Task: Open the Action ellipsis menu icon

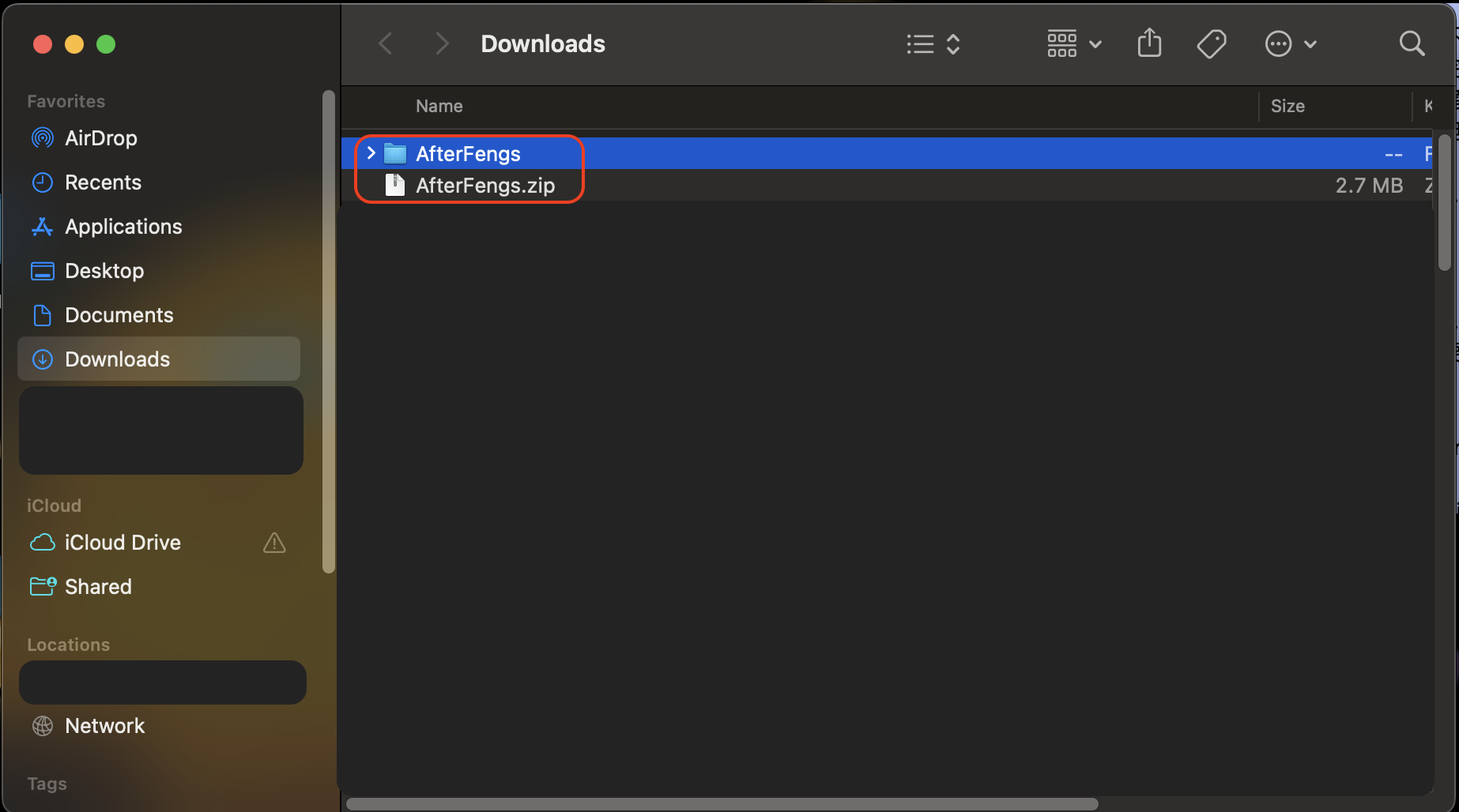Action: [x=1290, y=43]
